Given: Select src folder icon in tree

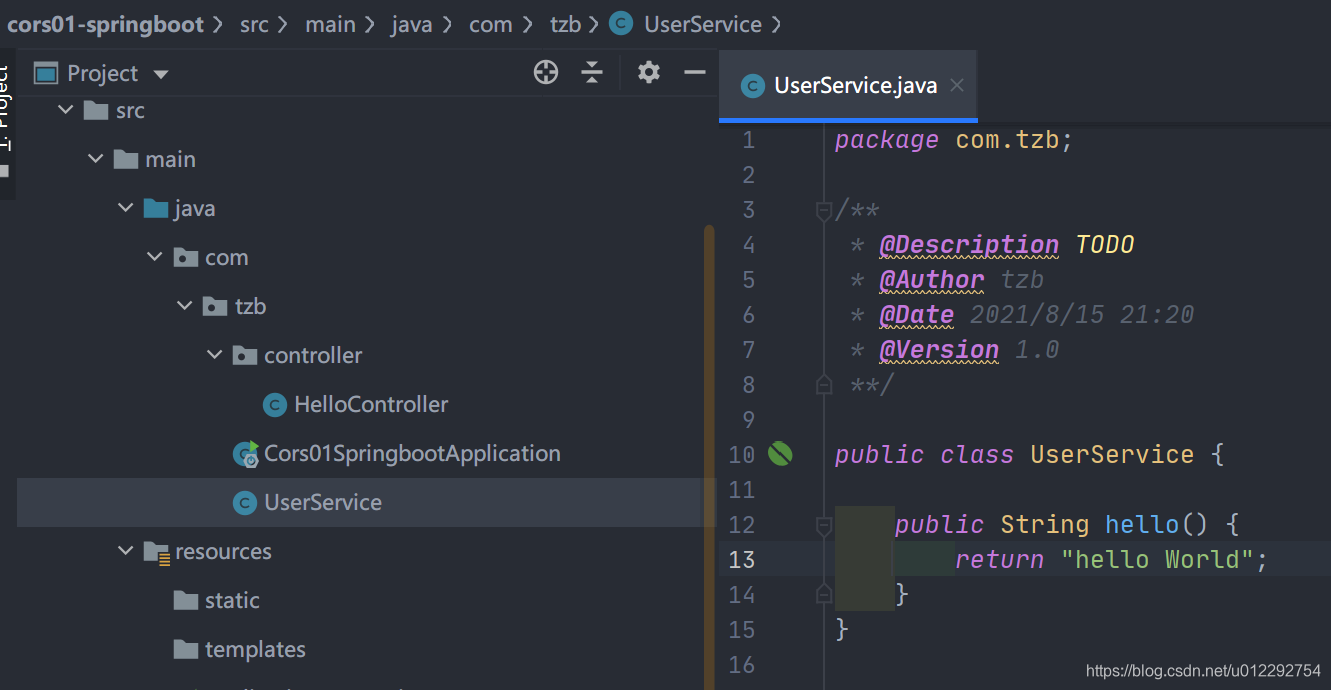Looking at the screenshot, I should coord(96,110).
